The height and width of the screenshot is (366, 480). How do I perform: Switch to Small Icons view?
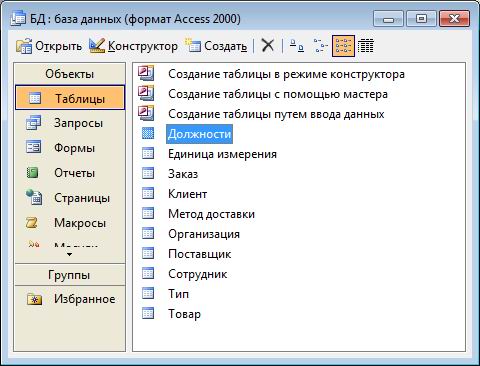pos(320,46)
